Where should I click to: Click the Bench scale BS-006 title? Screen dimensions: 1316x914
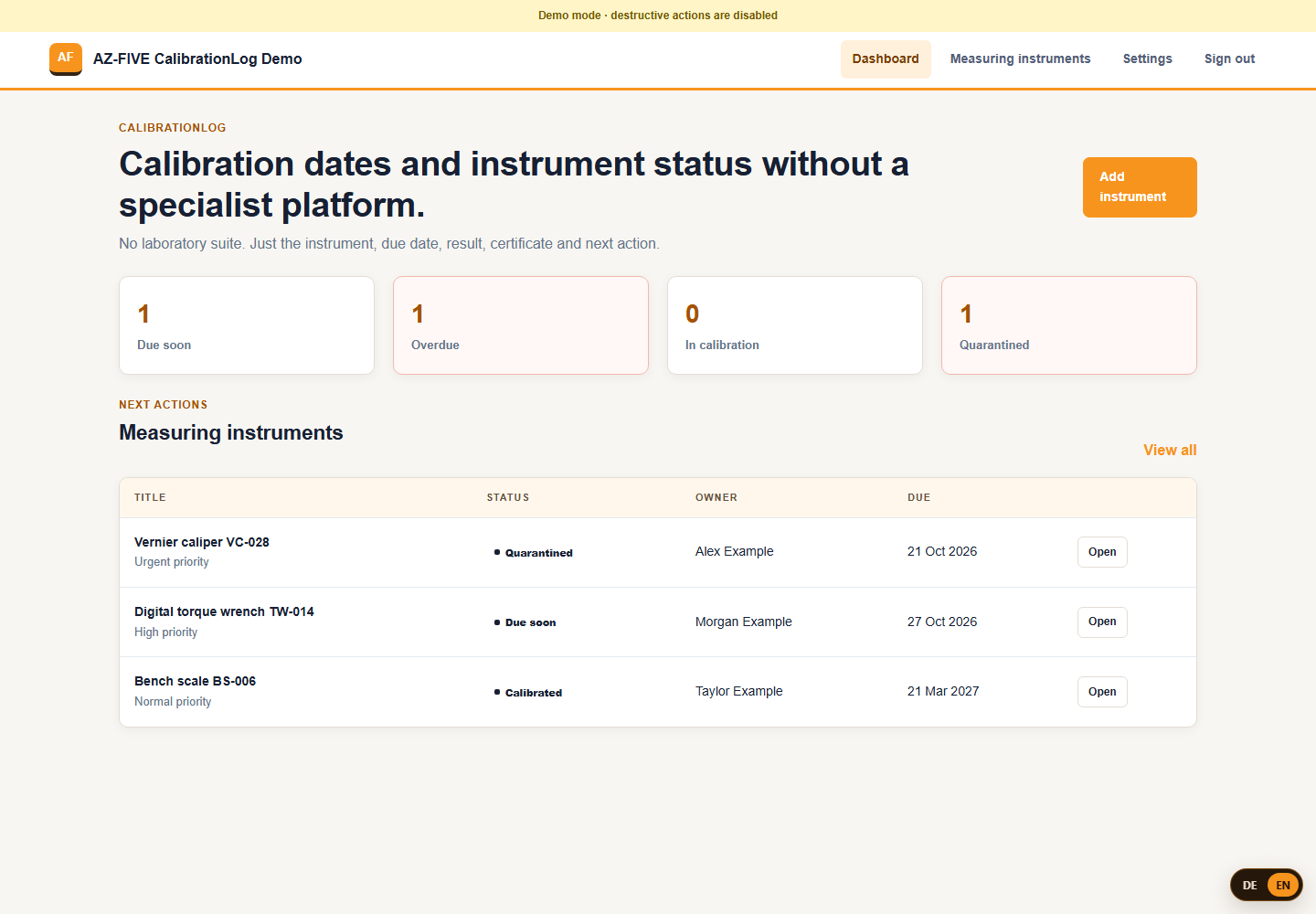click(x=195, y=681)
